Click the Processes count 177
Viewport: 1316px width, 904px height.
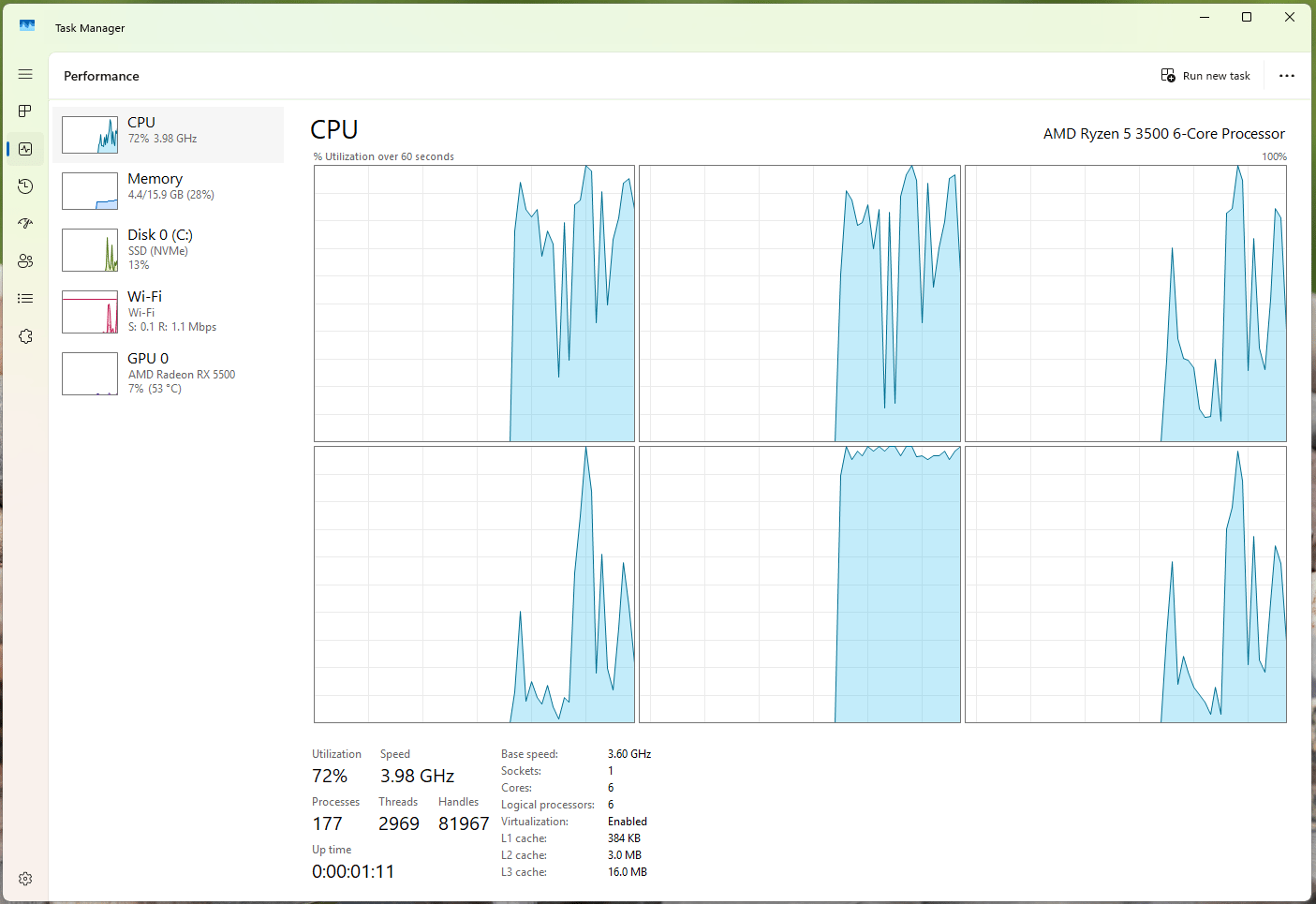click(328, 824)
